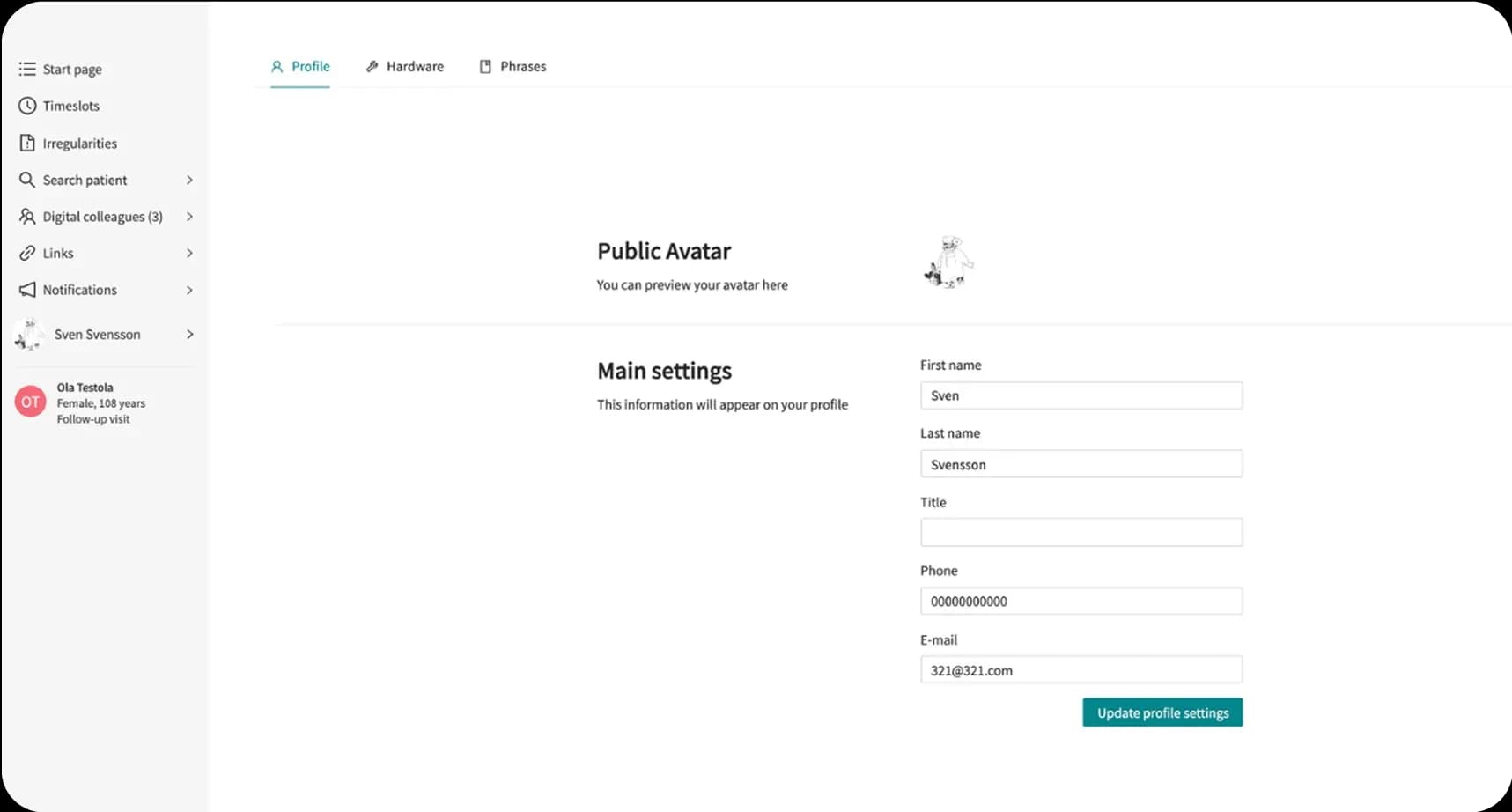Focus the Last name field
The image size is (1512, 812).
coord(1081,464)
